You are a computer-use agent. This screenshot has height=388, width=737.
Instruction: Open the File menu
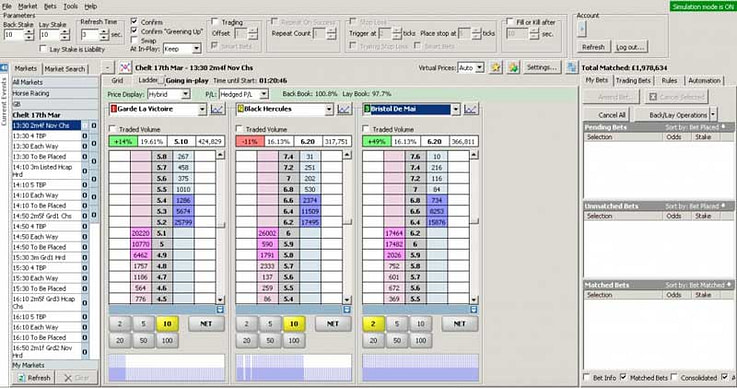click(7, 6)
